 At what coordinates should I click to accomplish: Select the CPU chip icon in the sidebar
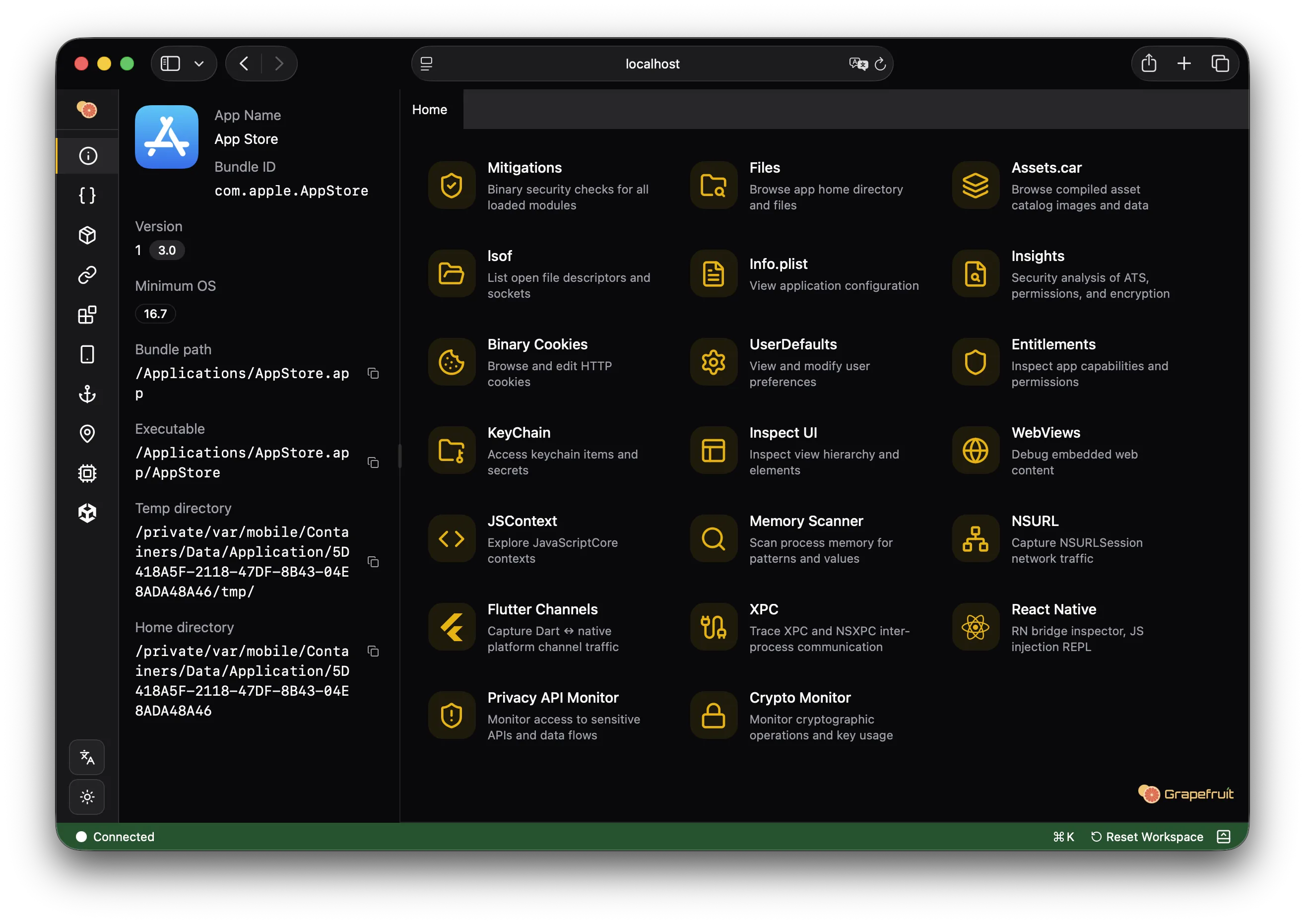[87, 473]
